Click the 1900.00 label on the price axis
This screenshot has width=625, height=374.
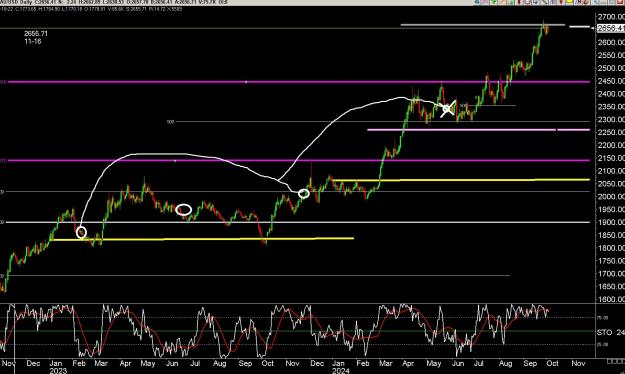pos(611,222)
